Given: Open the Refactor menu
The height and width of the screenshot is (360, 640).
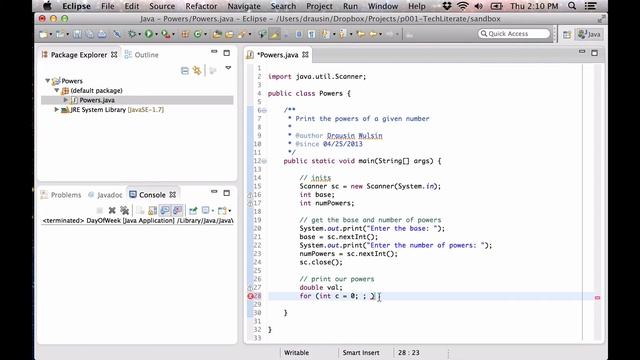Looking at the screenshot, I should 201,6.
